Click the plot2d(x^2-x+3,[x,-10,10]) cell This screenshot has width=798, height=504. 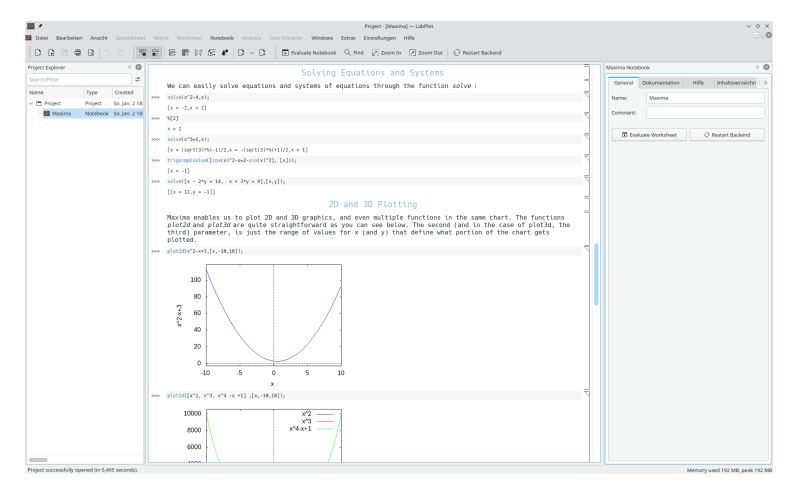coord(374,251)
